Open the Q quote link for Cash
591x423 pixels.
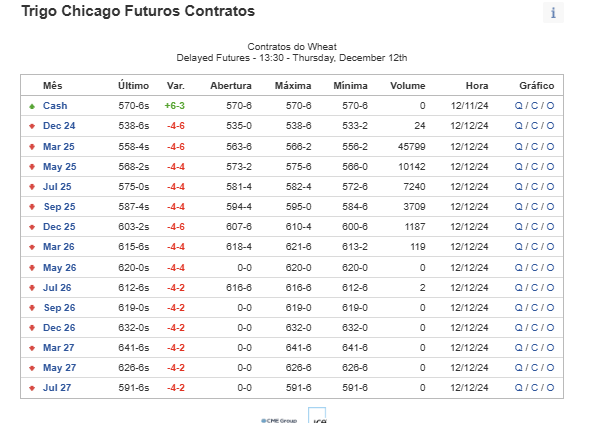pyautogui.click(x=519, y=106)
